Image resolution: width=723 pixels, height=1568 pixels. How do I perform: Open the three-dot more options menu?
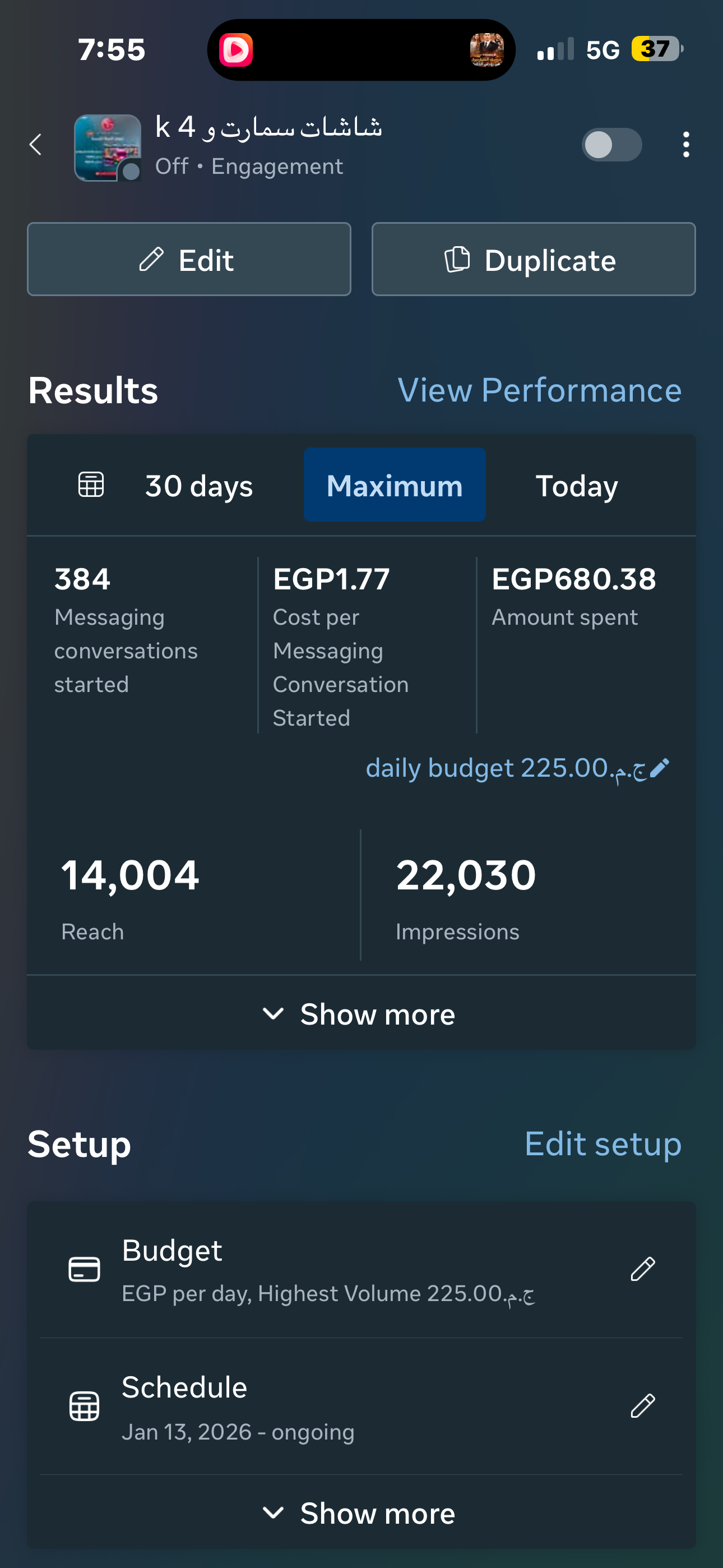pos(686,145)
